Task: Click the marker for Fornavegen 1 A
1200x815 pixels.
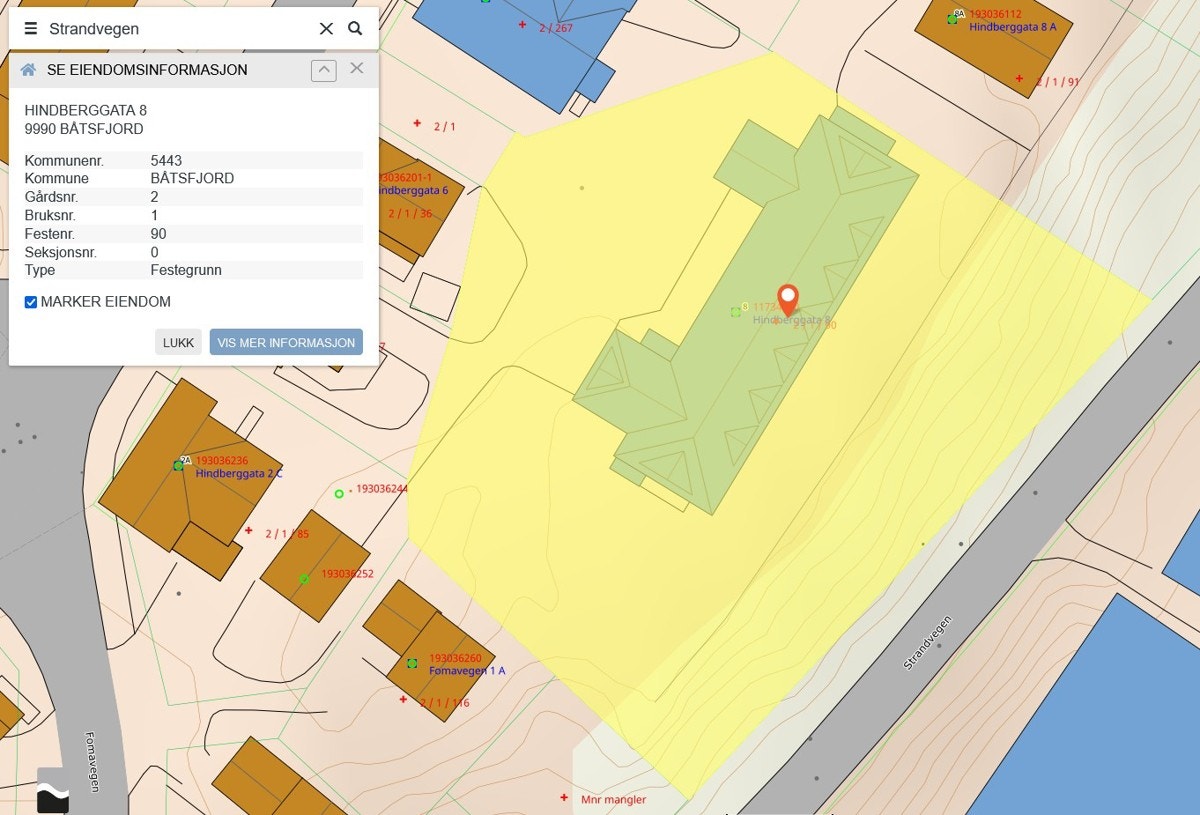Action: pyautogui.click(x=413, y=663)
